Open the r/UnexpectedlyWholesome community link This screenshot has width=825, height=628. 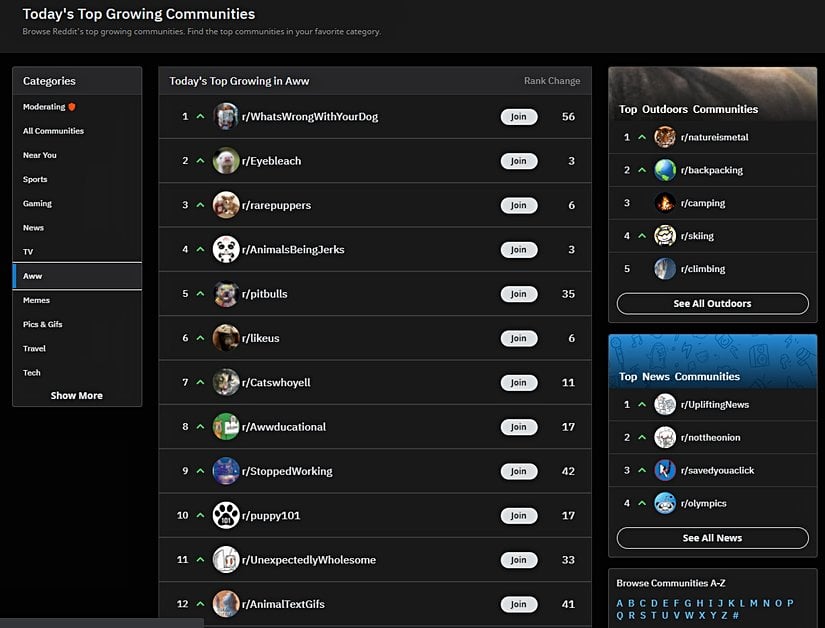309,560
